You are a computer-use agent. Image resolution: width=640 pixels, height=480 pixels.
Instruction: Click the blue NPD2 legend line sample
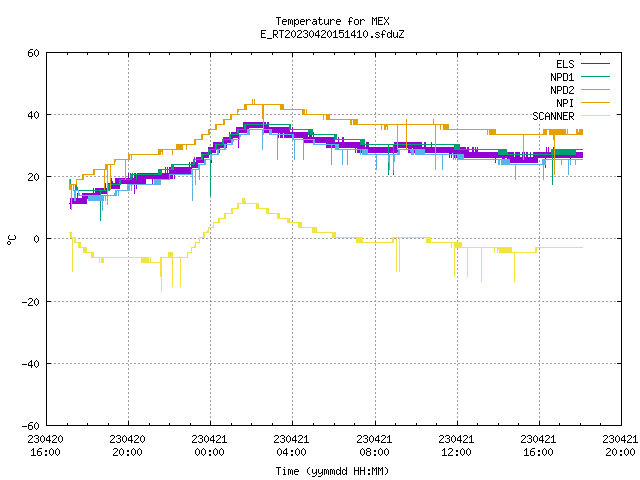[x=595, y=90]
